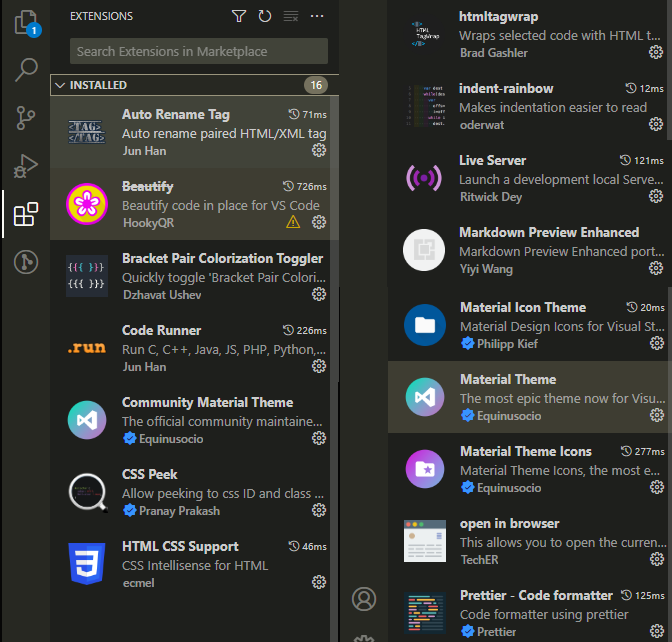672x642 pixels.
Task: Click the Live Server purple broadcast icon
Action: tap(424, 177)
